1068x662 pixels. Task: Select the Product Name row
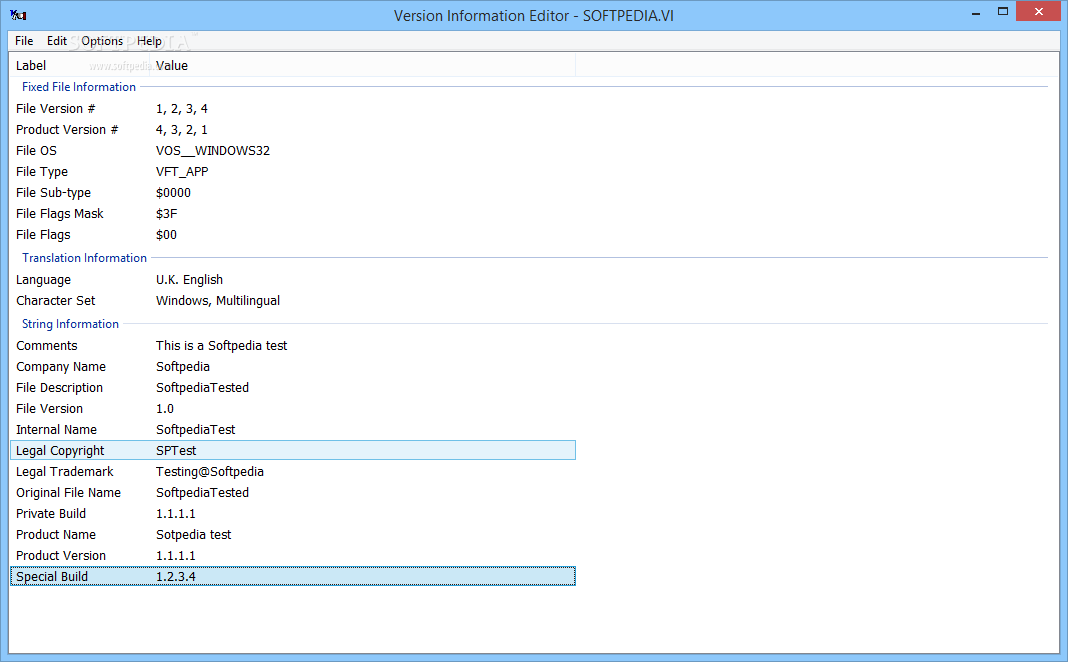click(293, 535)
